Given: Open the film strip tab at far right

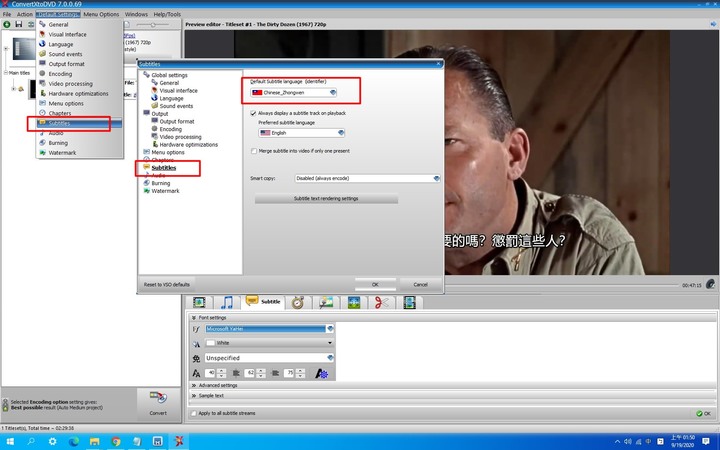Looking at the screenshot, I should tap(409, 302).
